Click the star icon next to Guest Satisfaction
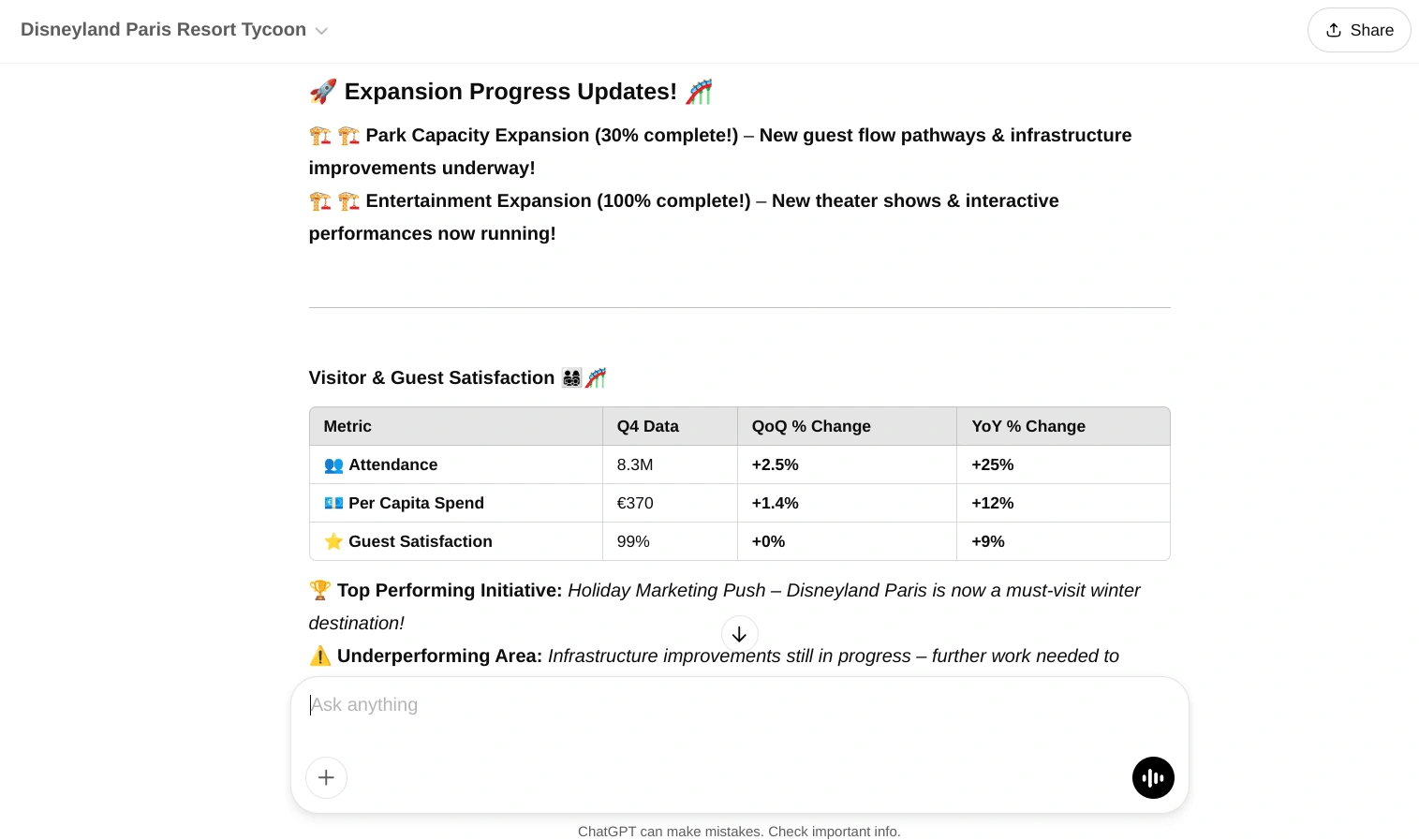 point(333,541)
